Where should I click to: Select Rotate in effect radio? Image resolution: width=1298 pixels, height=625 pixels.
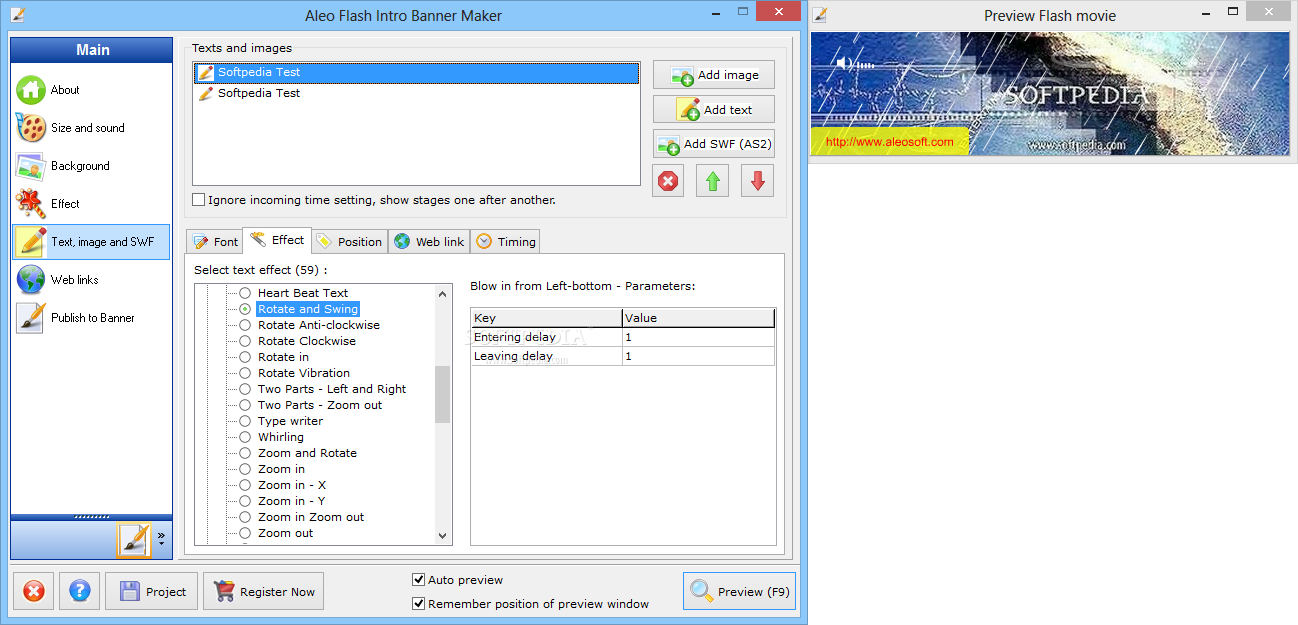(245, 357)
